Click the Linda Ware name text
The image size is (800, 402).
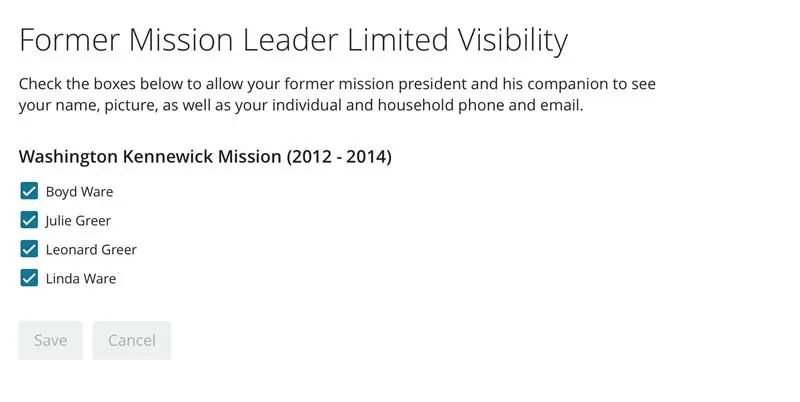pyautogui.click(x=81, y=278)
